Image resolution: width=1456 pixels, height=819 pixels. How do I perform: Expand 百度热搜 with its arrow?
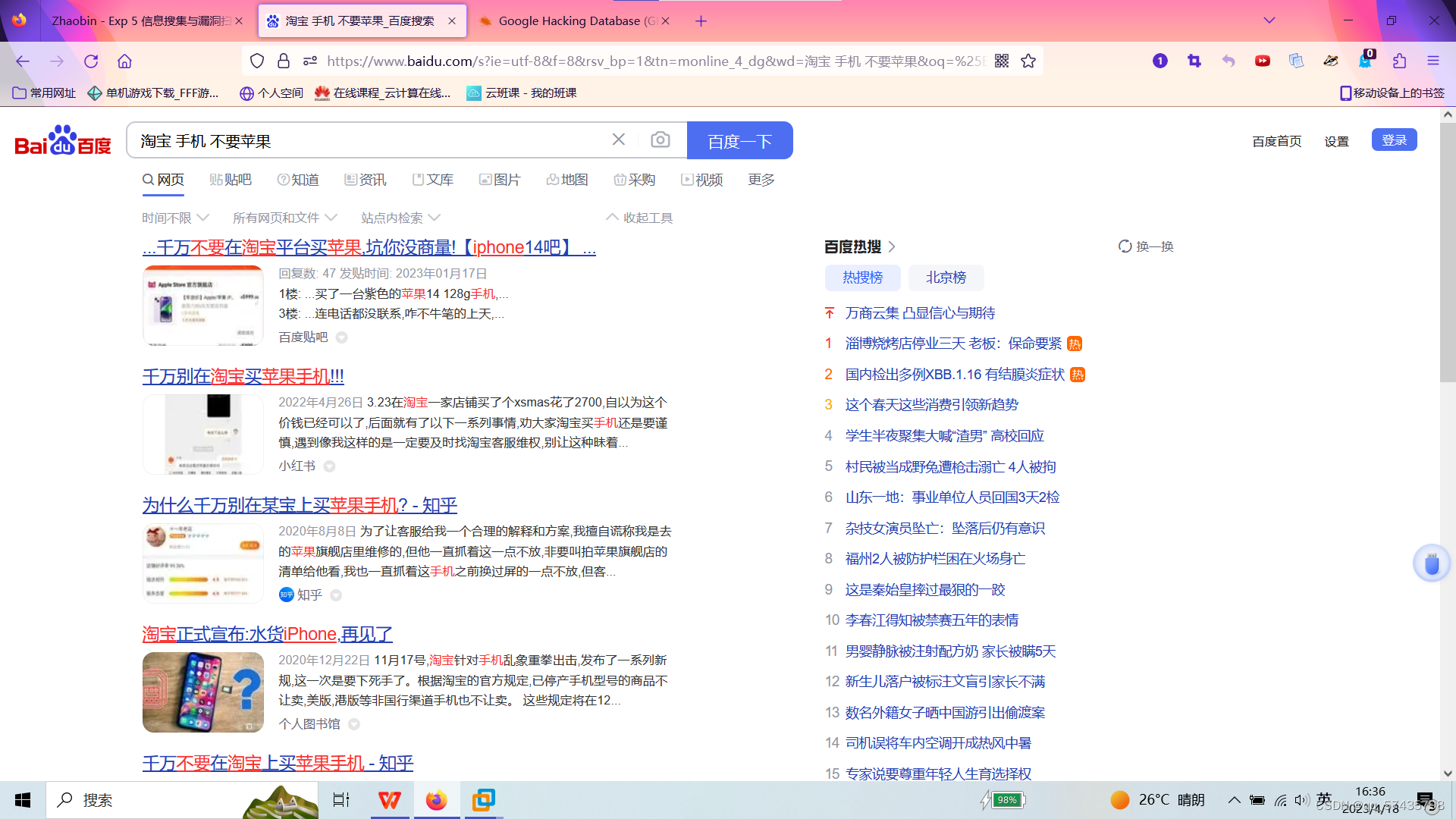tap(892, 246)
